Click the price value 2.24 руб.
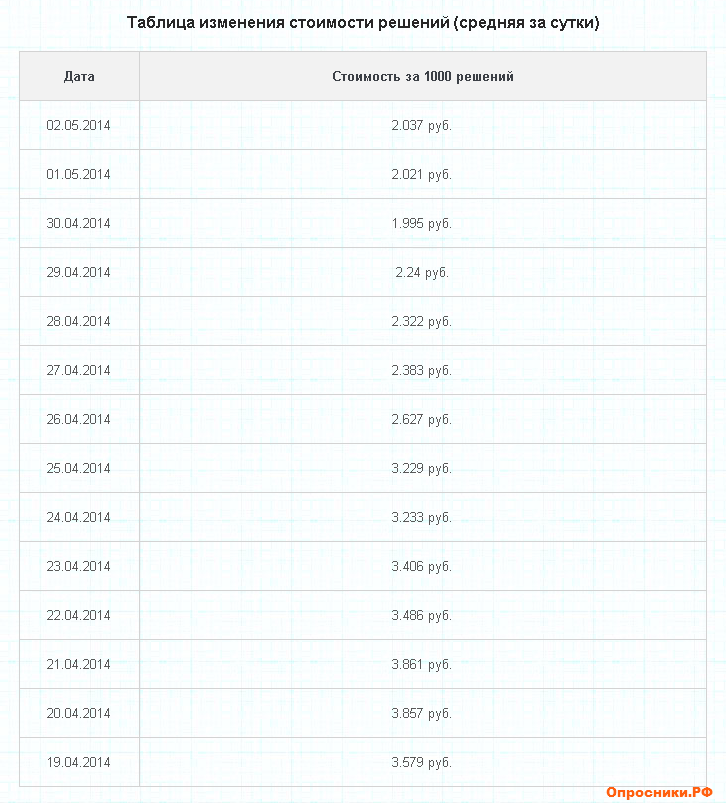Screen dimensions: 726x803 [422, 272]
